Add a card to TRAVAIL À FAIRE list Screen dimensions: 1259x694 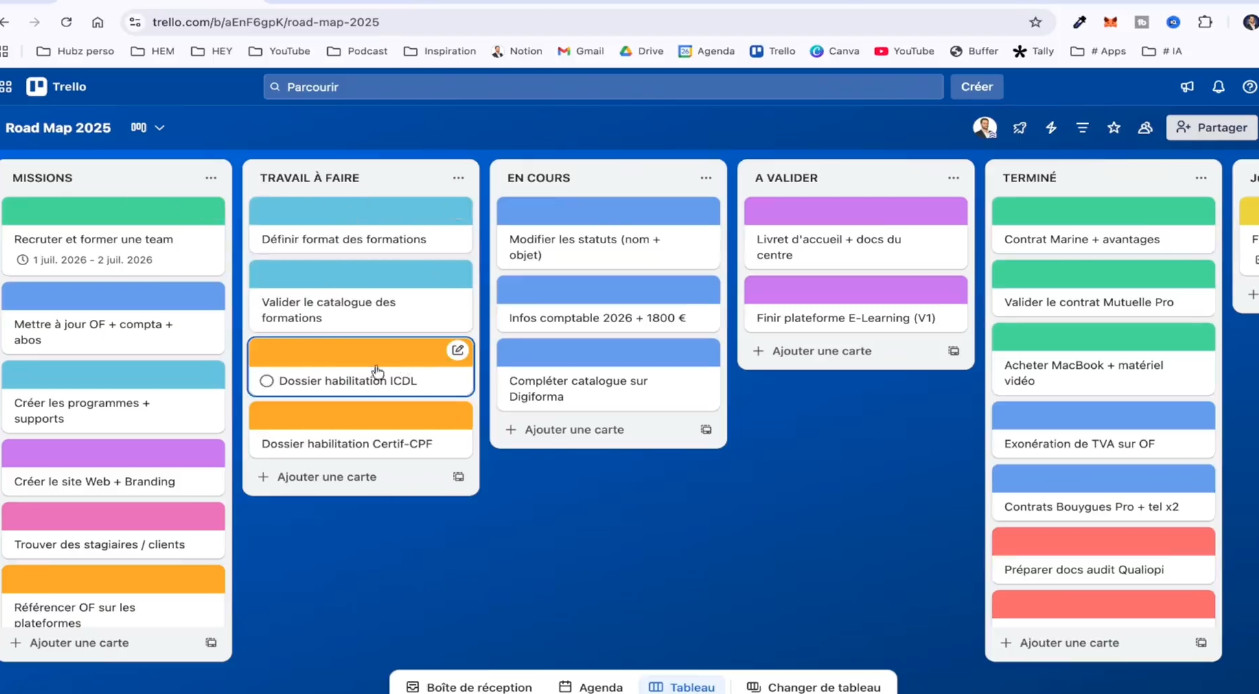[326, 477]
